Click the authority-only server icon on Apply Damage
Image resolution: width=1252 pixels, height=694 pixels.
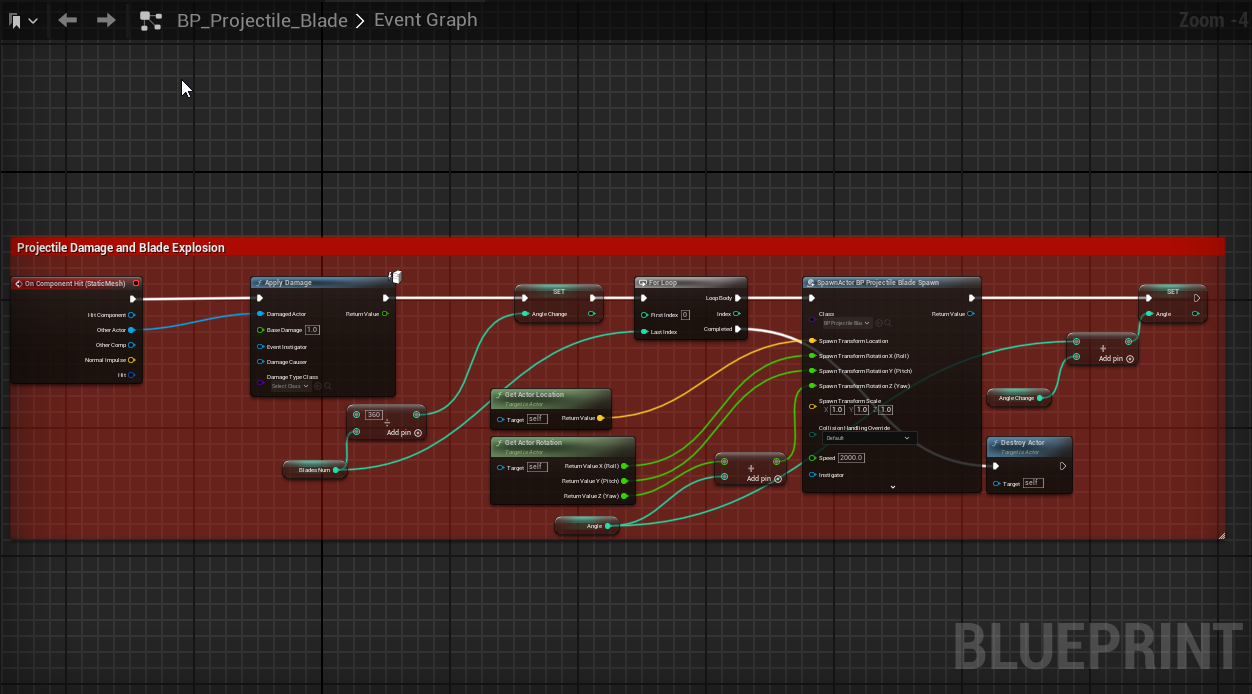[395, 276]
